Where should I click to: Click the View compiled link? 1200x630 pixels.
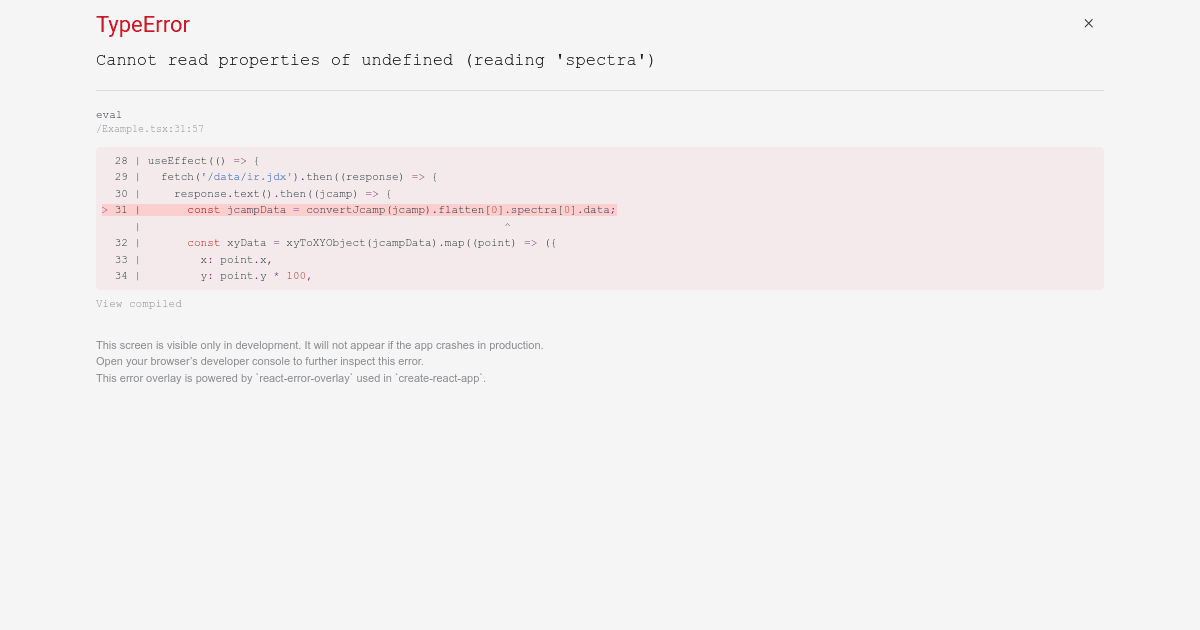click(139, 304)
